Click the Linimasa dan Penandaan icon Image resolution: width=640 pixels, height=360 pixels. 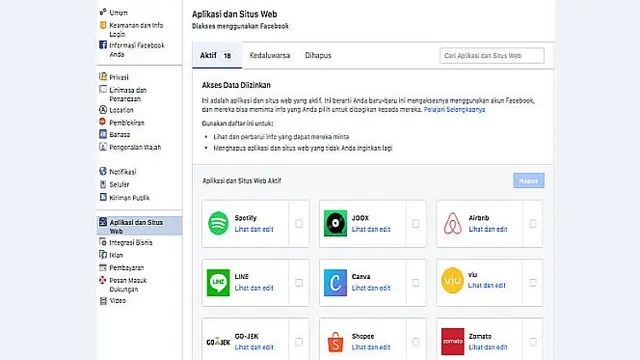click(x=103, y=89)
